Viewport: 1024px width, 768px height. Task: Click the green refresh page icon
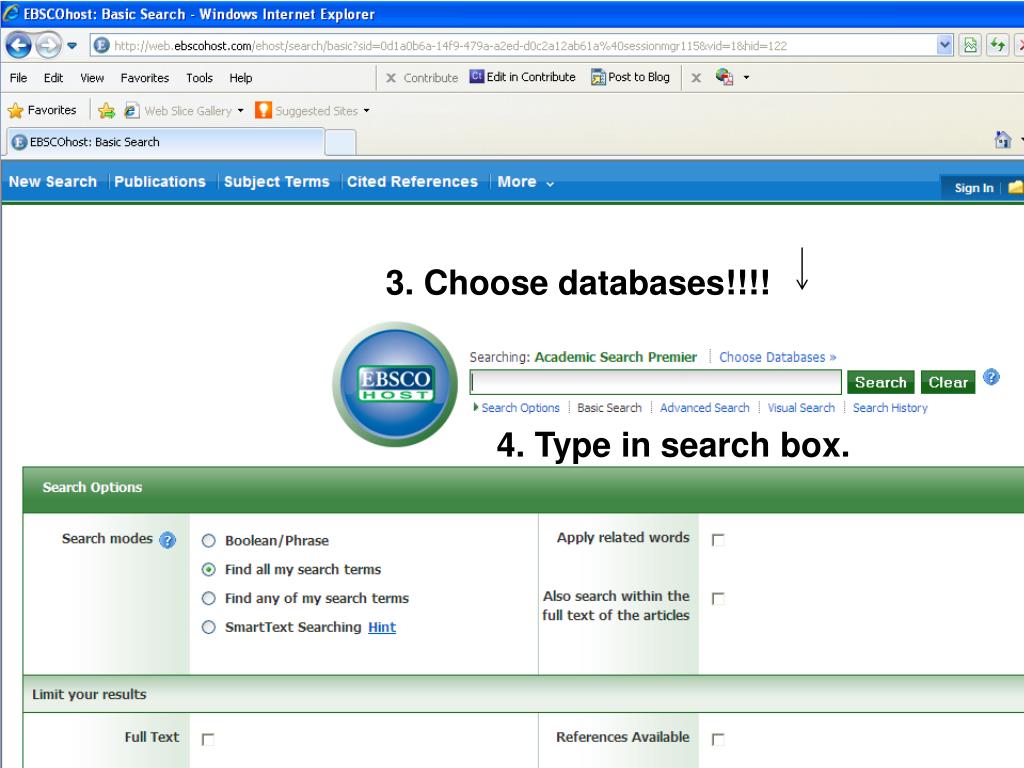pyautogui.click(x=997, y=45)
